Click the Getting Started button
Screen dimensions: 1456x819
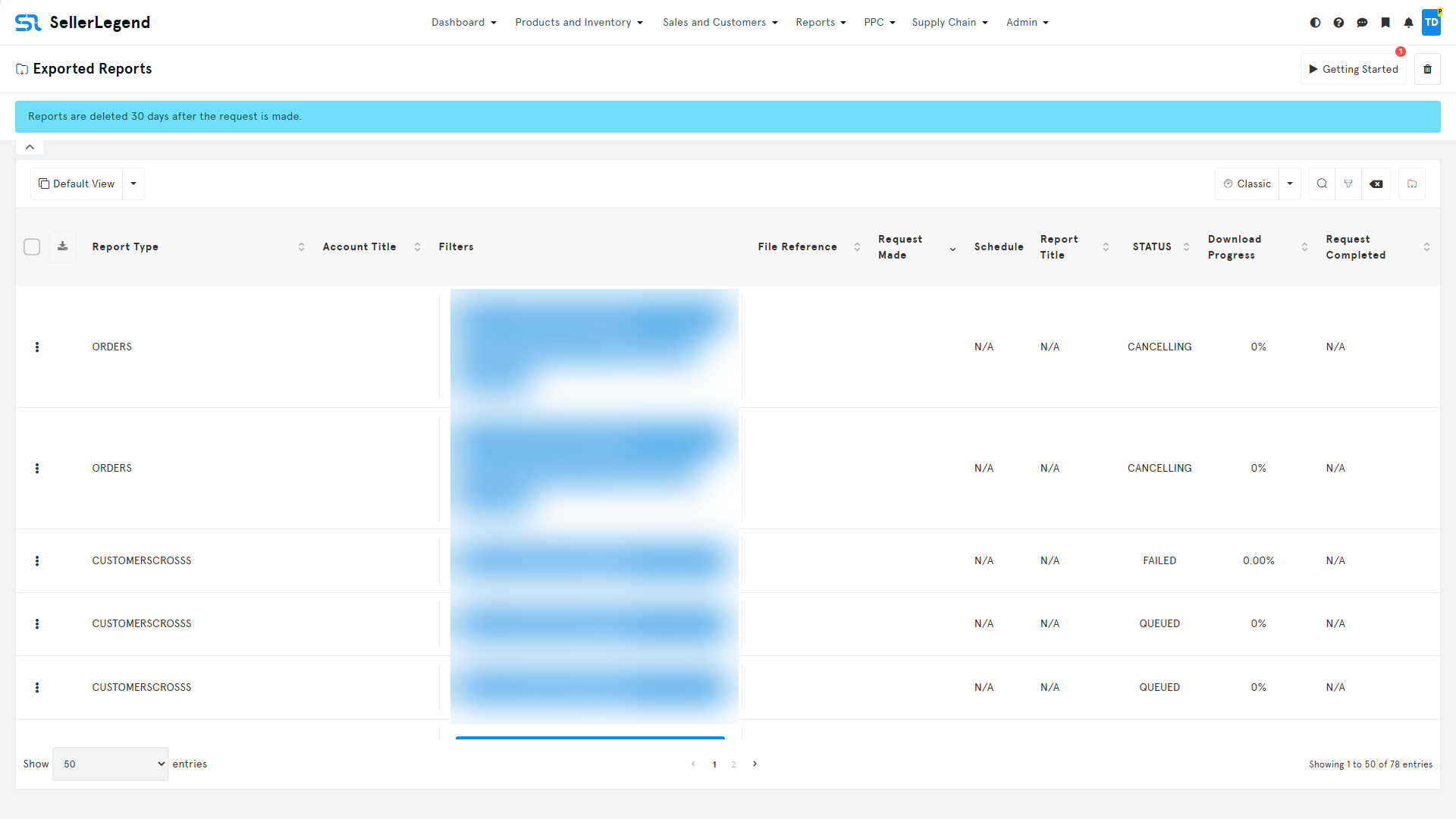click(1354, 69)
